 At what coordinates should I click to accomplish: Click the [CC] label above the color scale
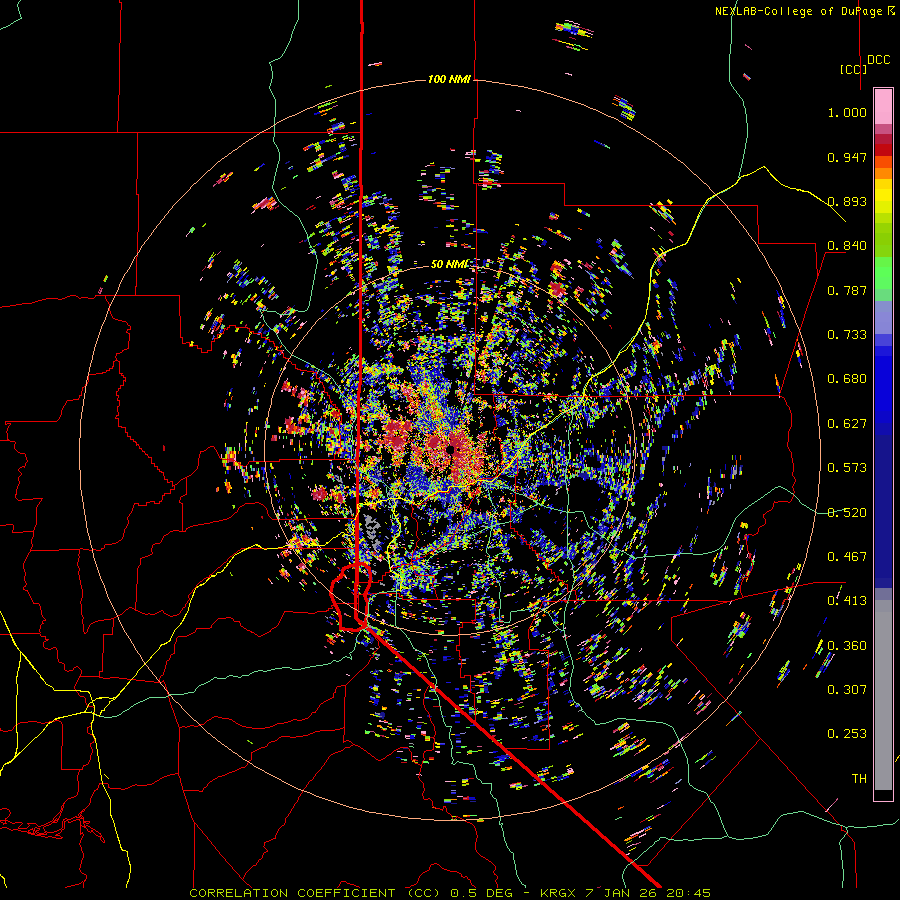point(853,69)
